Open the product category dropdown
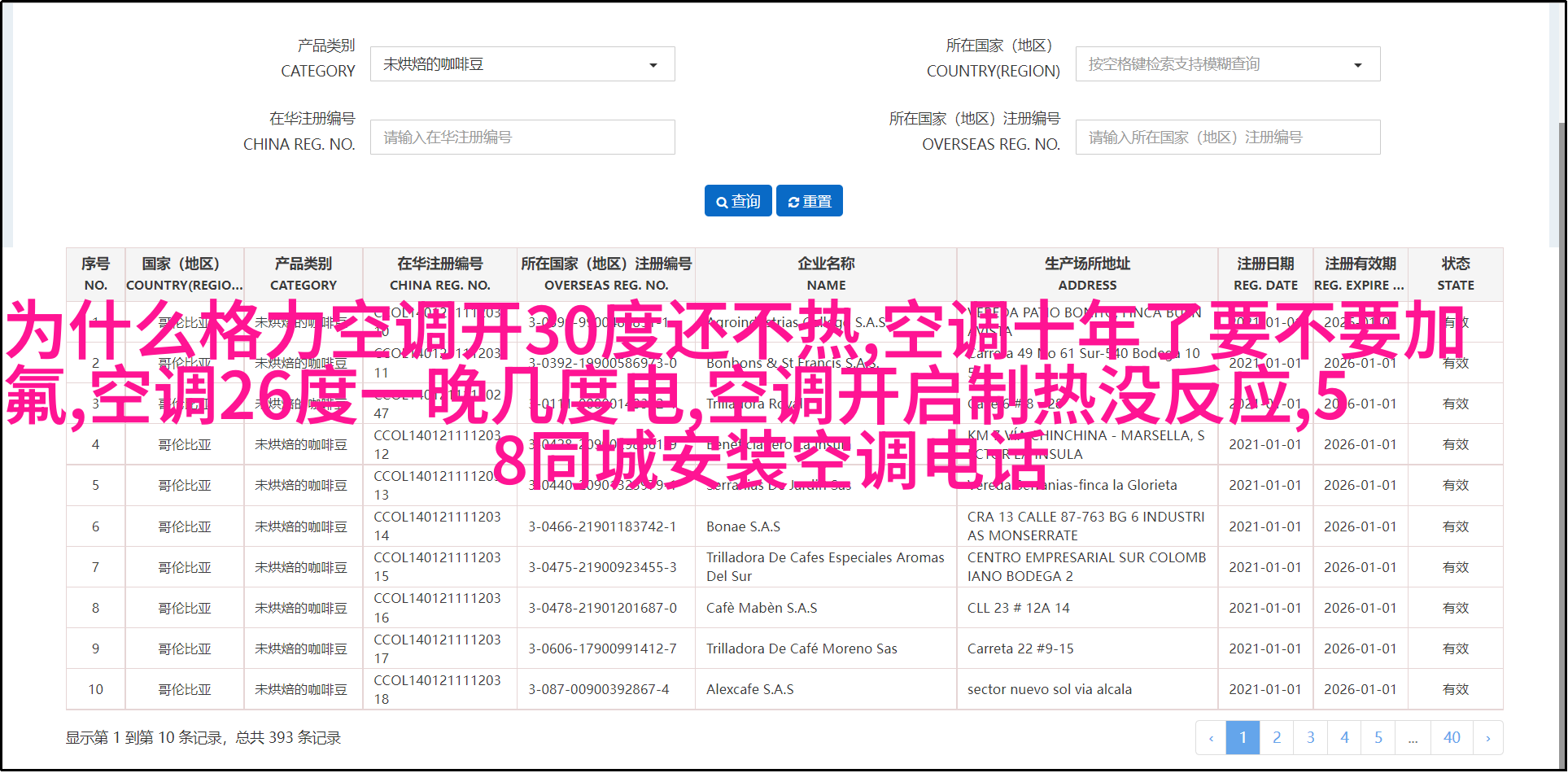Screen dimensions: 1568x773 [522, 64]
